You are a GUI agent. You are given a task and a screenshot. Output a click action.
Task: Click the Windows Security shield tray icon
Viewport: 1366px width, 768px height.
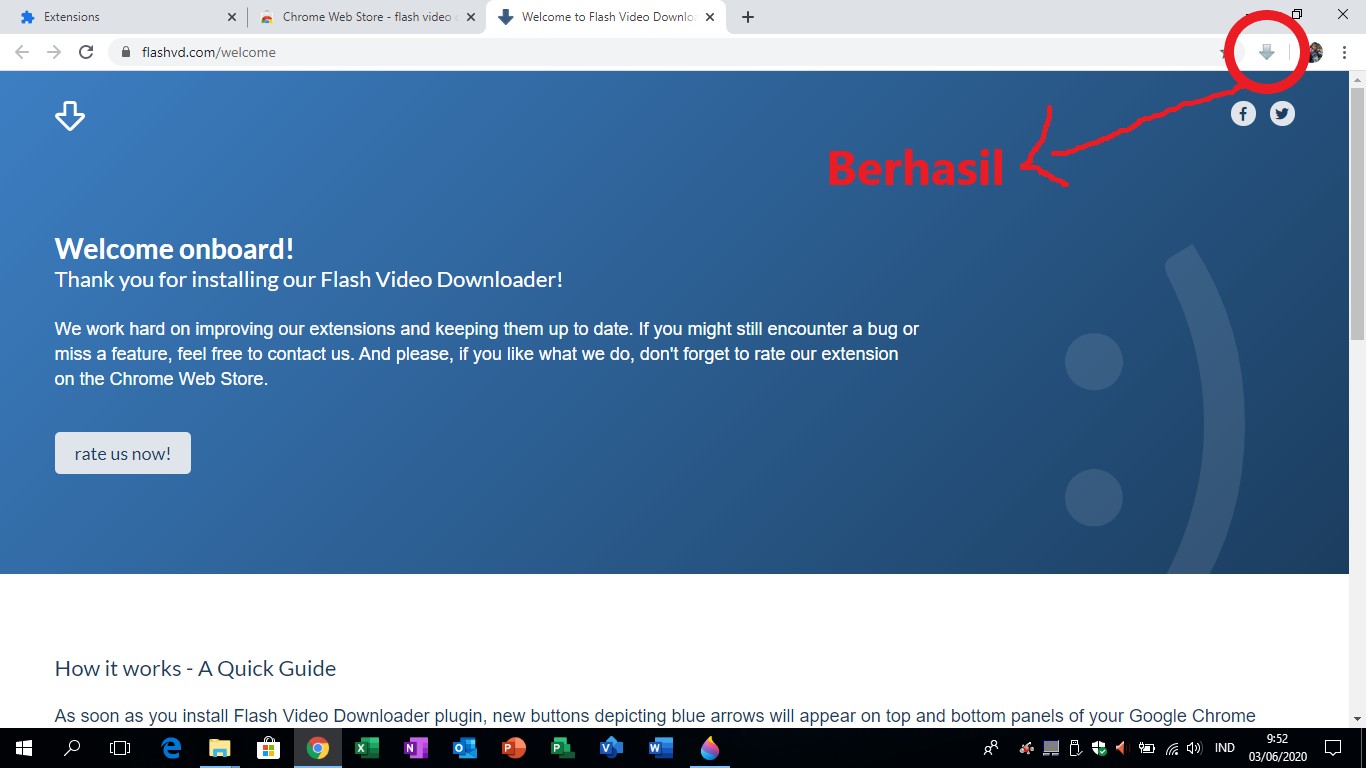1099,748
